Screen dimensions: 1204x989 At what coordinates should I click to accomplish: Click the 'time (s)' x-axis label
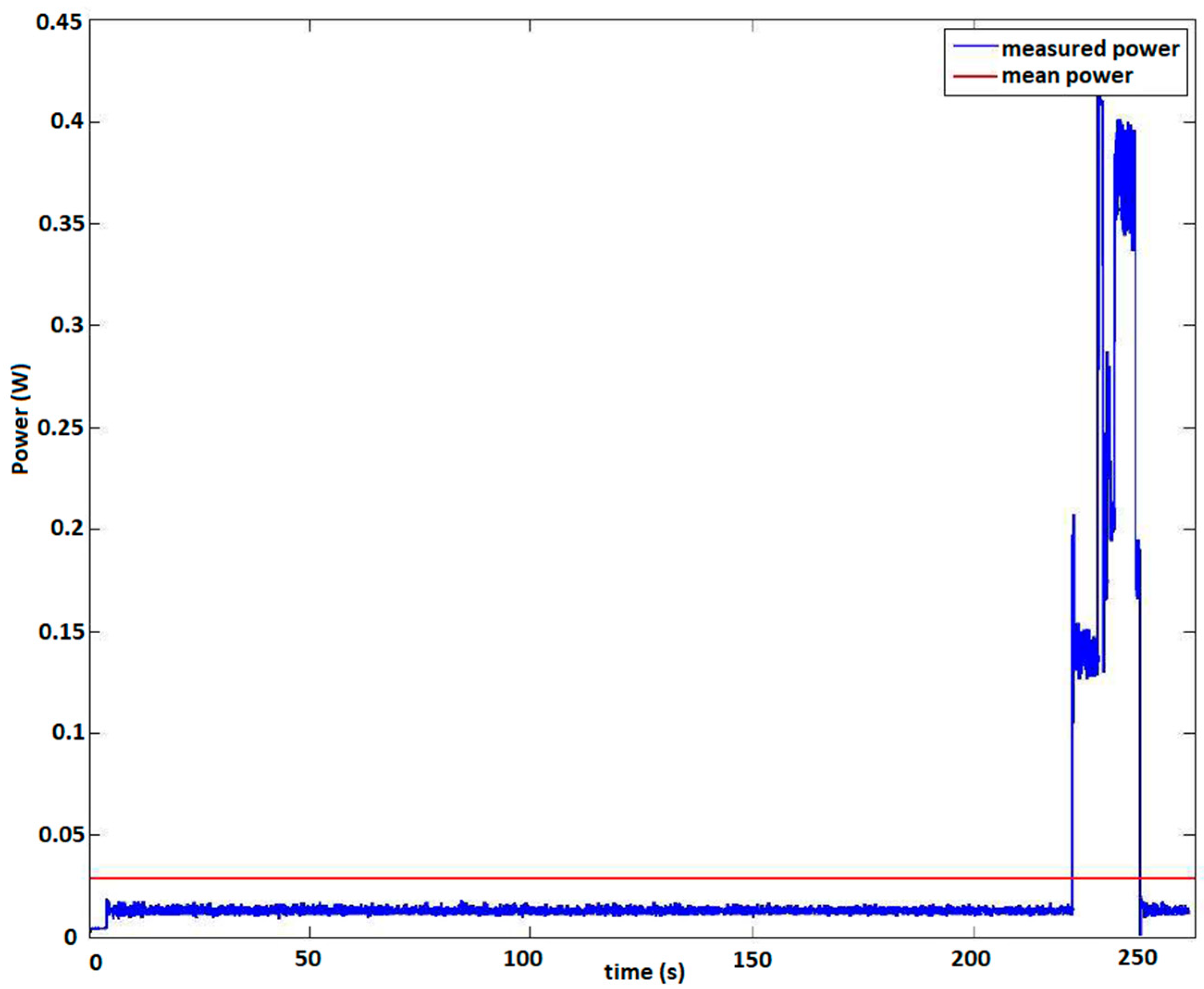pyautogui.click(x=644, y=971)
